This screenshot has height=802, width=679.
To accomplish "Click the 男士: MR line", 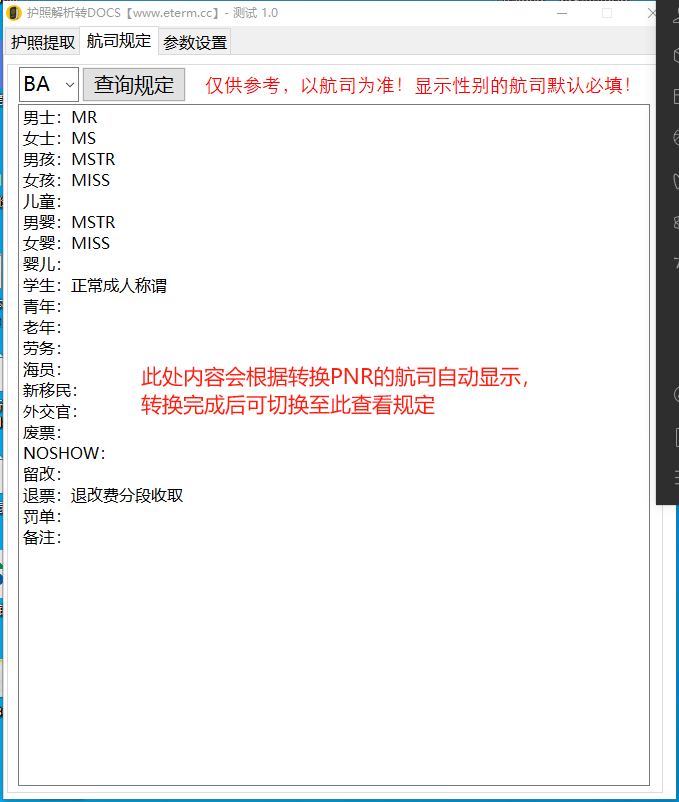I will [60, 118].
